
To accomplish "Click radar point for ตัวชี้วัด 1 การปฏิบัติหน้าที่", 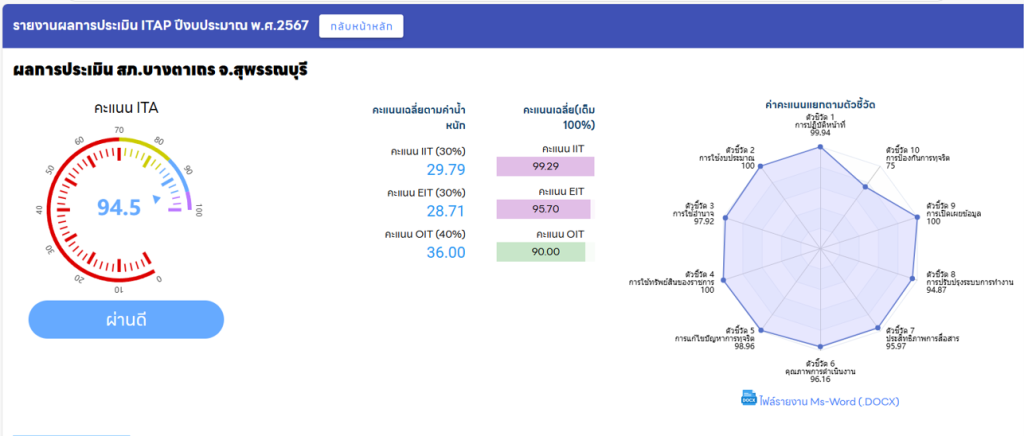I will coord(821,147).
